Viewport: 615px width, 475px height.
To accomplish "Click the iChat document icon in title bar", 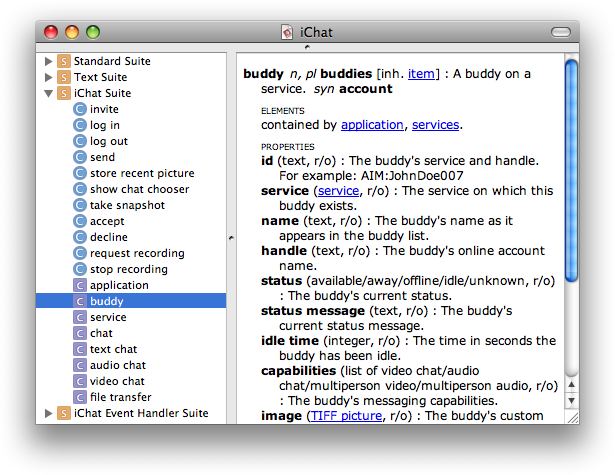I will (x=287, y=32).
